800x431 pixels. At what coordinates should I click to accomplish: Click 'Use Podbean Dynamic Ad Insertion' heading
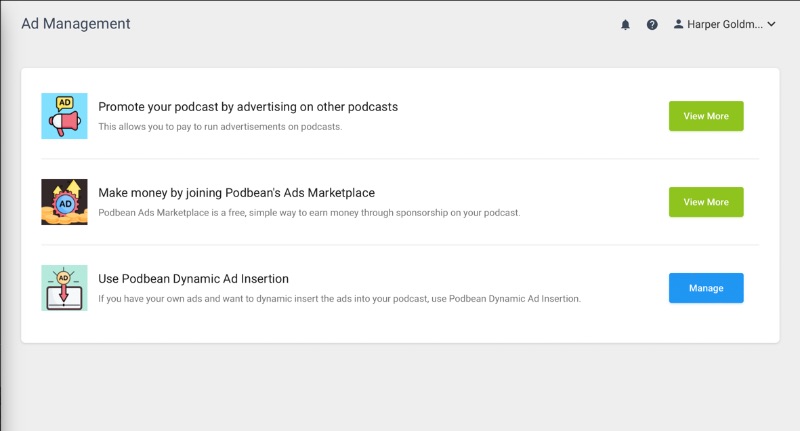pyautogui.click(x=193, y=278)
